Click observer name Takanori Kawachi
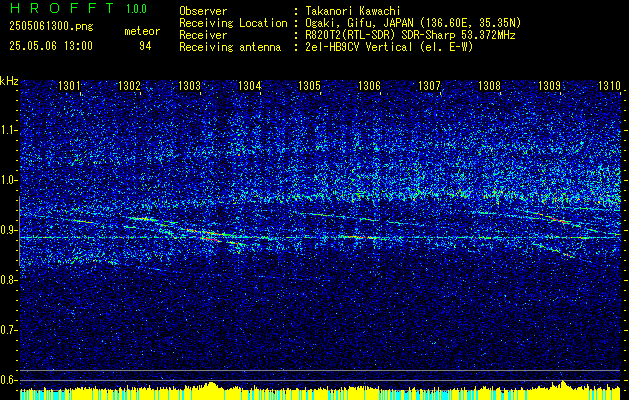 [353, 11]
